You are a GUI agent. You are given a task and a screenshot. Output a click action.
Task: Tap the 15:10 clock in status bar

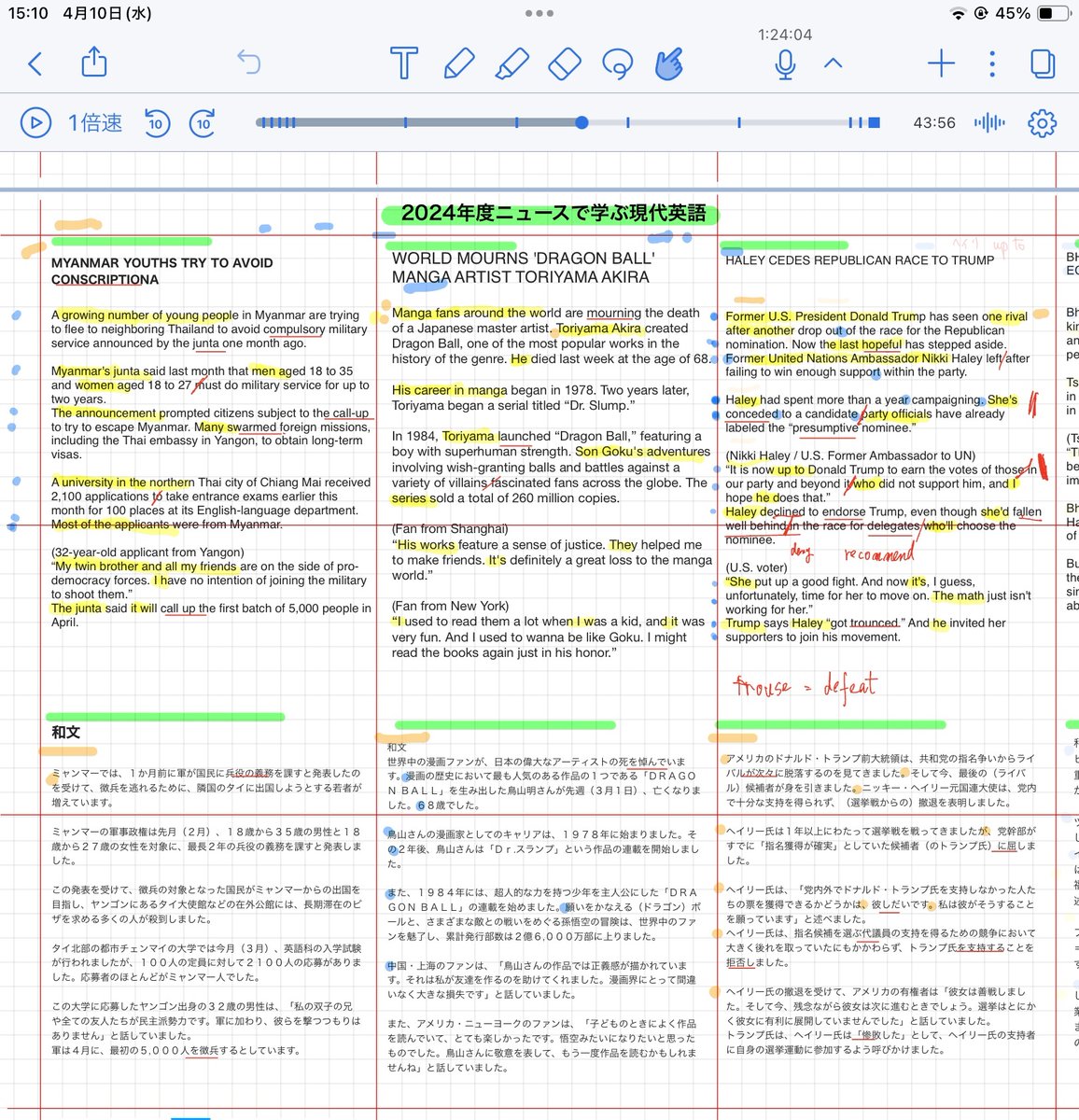[x=28, y=13]
